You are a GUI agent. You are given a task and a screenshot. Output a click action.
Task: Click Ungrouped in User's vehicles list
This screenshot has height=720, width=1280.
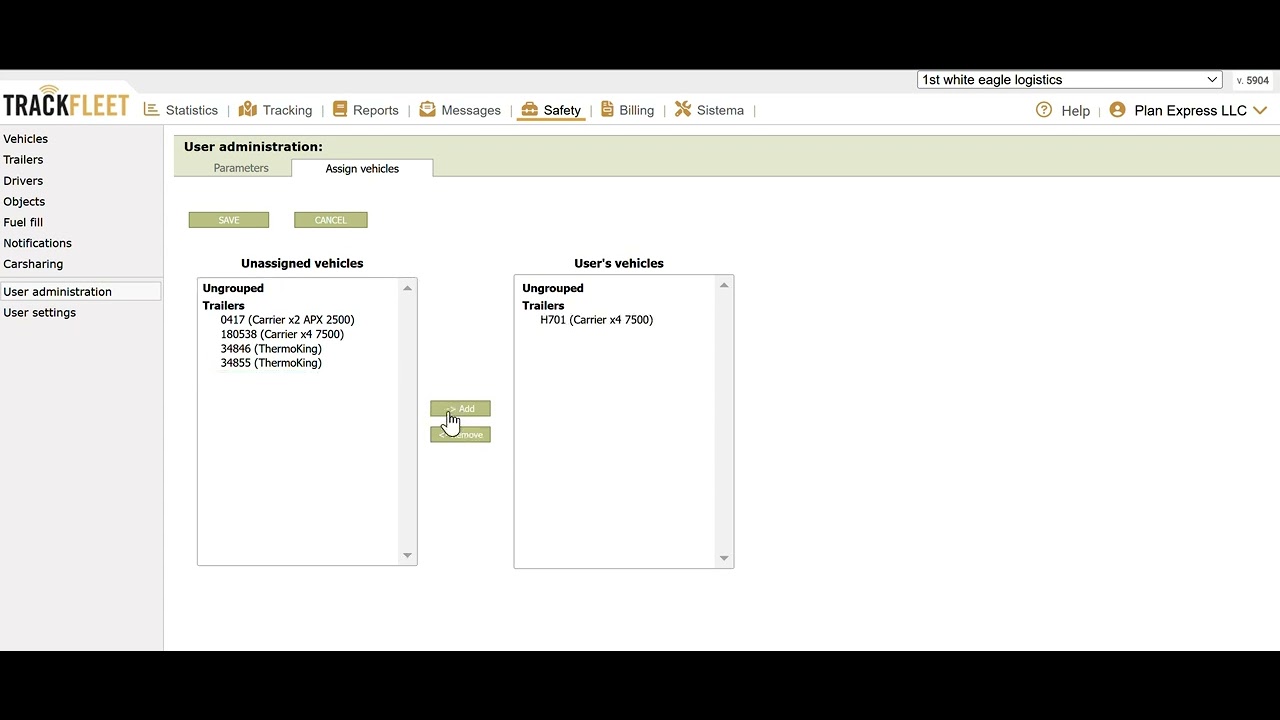[553, 288]
